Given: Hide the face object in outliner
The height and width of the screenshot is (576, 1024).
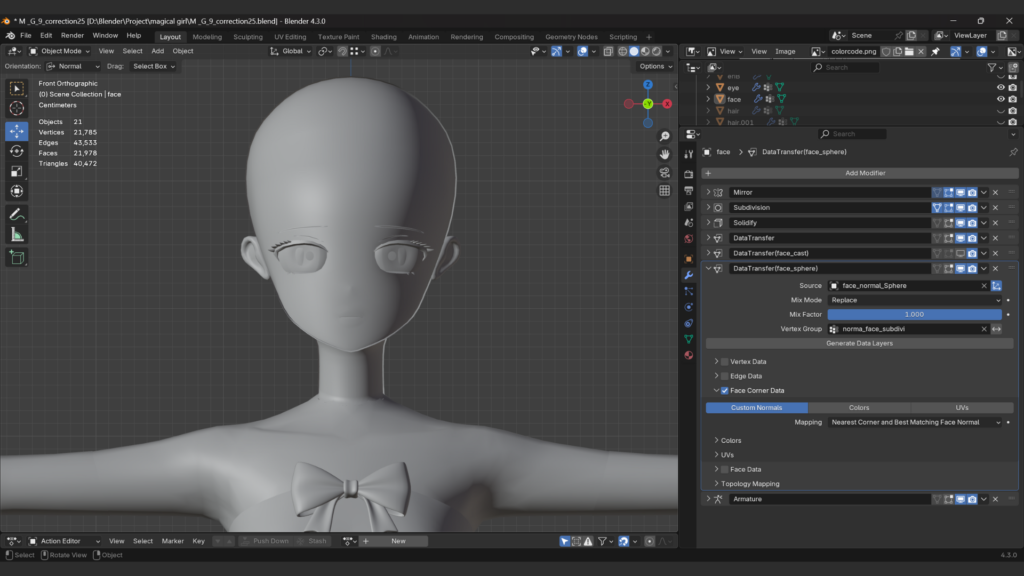Looking at the screenshot, I should pos(1000,99).
